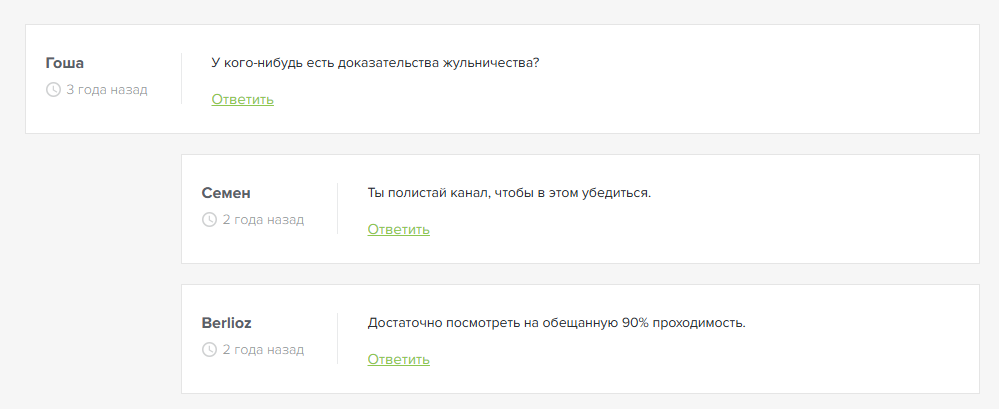This screenshot has width=999, height=409.
Task: Open reply link under Berlioz's comment
Action: (398, 360)
